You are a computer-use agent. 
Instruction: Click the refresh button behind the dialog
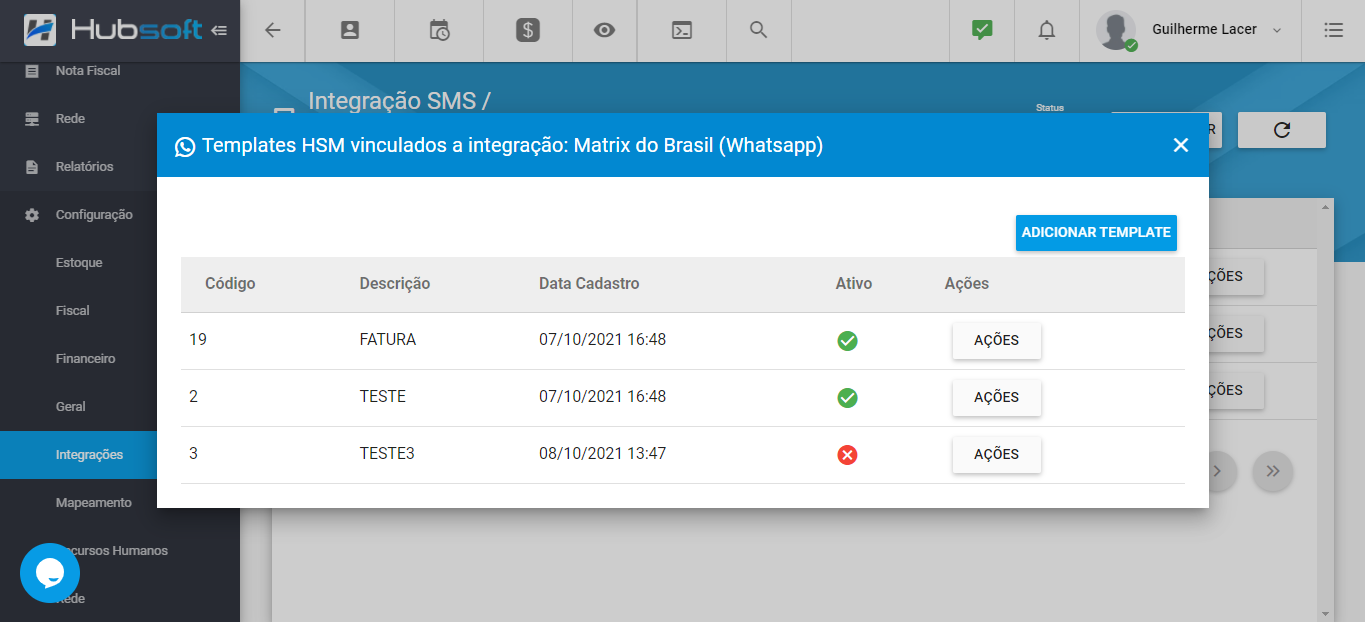click(x=1282, y=130)
